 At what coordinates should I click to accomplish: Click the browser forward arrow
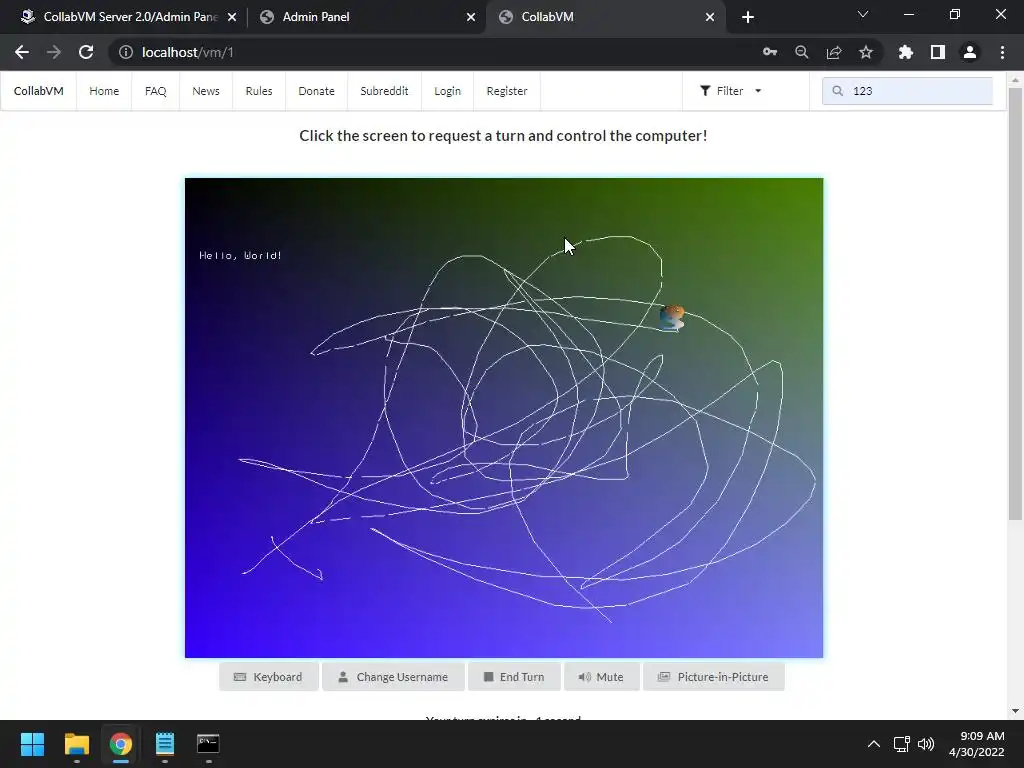[x=54, y=52]
